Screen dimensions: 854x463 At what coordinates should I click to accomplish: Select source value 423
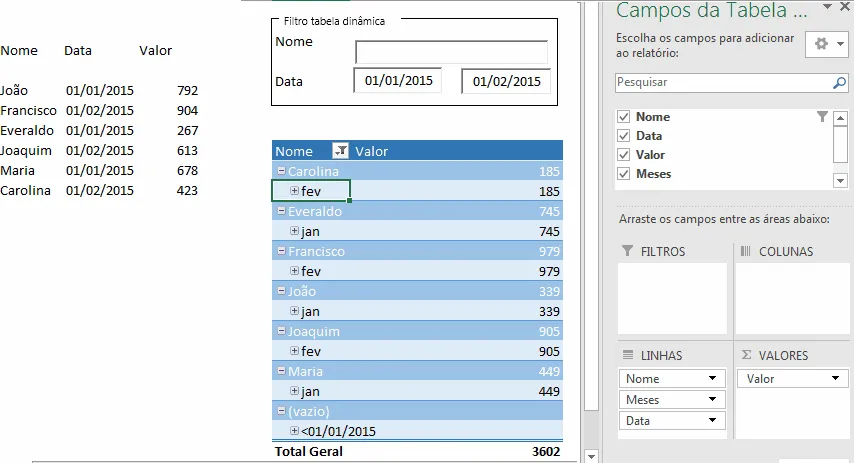(x=187, y=191)
